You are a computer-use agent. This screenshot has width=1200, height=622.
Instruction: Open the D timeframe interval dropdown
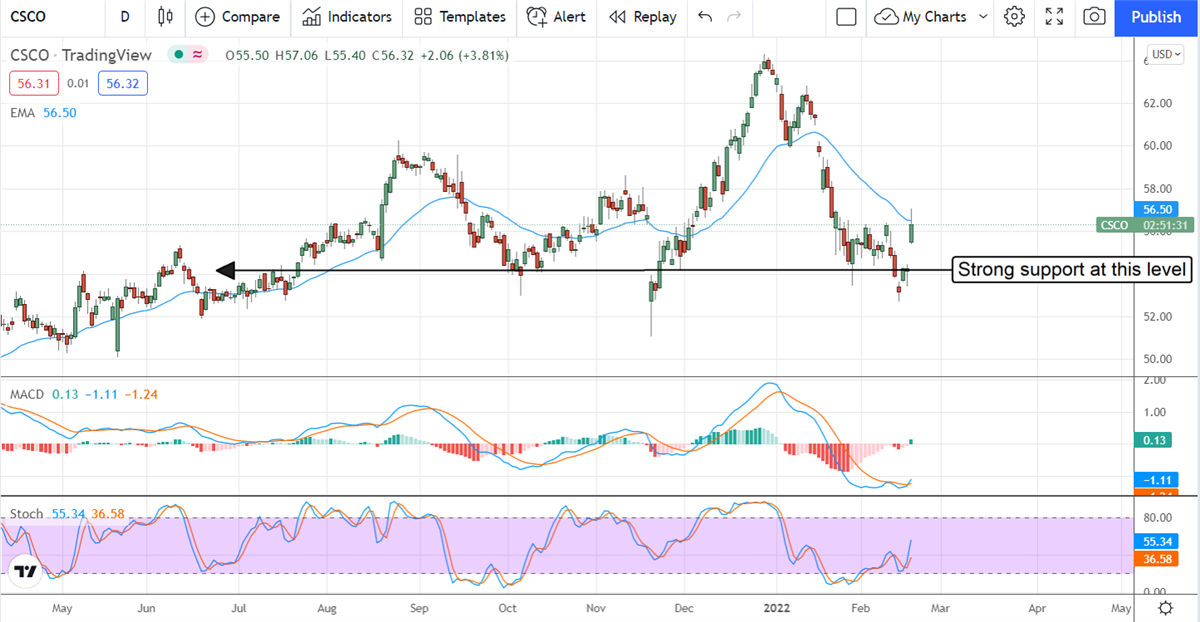coord(124,17)
